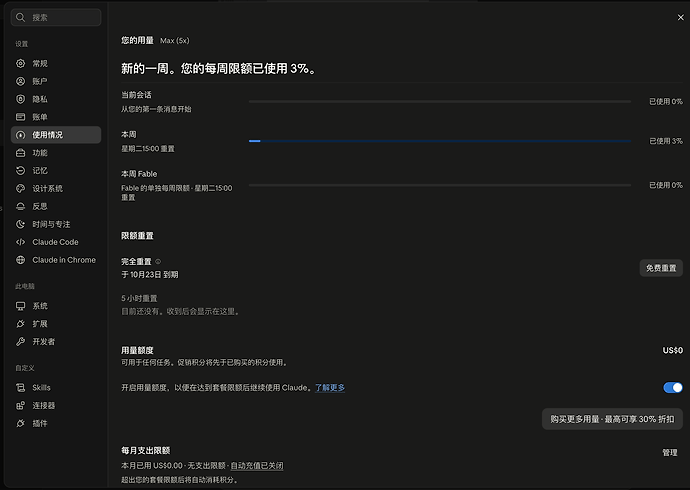
Task: Click the Skills scroll icon
Action: click(x=21, y=388)
